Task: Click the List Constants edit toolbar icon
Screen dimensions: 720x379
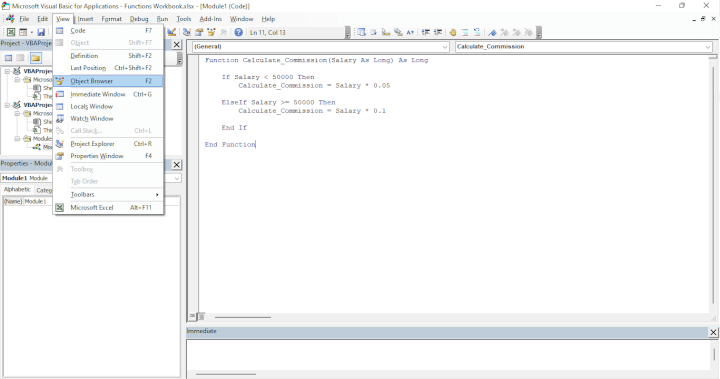Action: pyautogui.click(x=373, y=32)
